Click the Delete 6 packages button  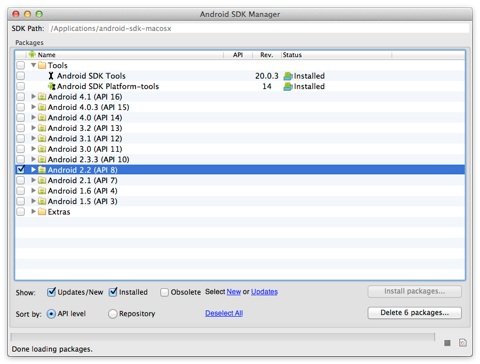click(415, 313)
